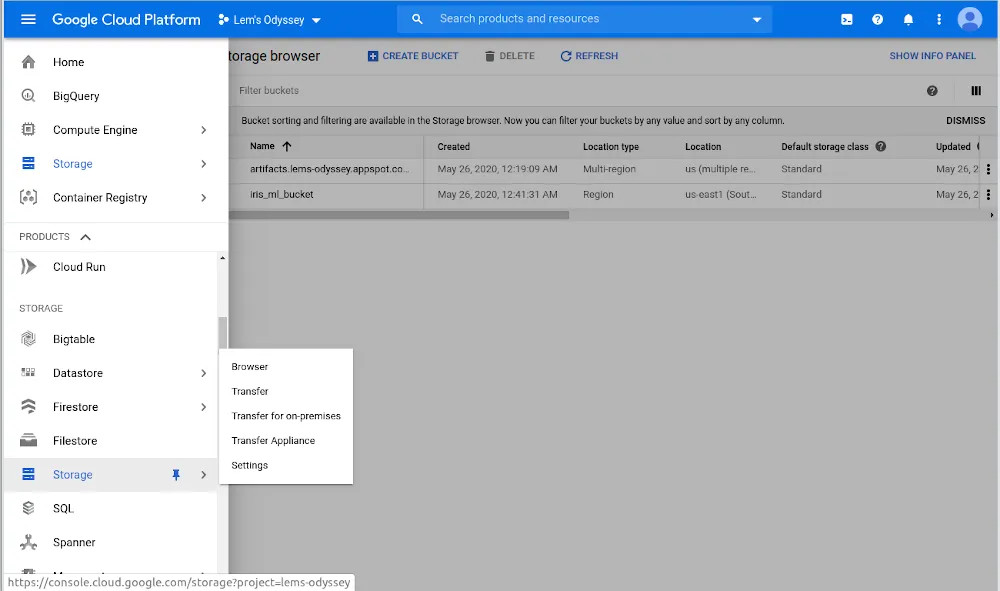Collapse the PRODUCTS section
1000x591 pixels.
(x=85, y=237)
